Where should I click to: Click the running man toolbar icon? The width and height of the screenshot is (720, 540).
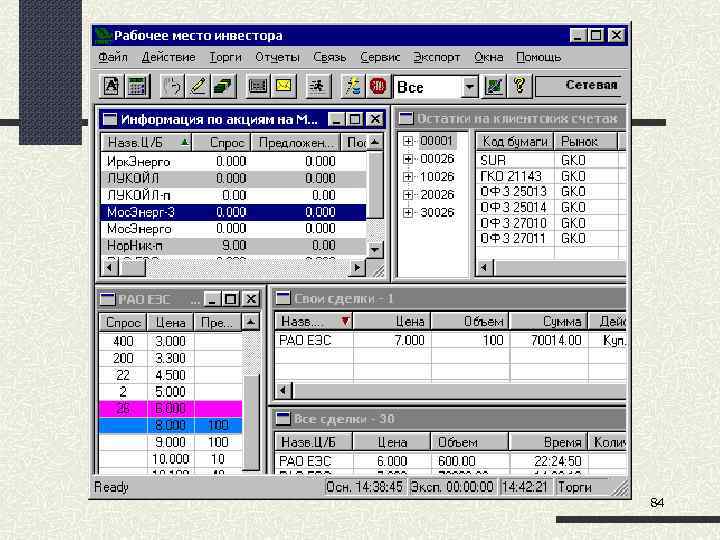[x=318, y=86]
